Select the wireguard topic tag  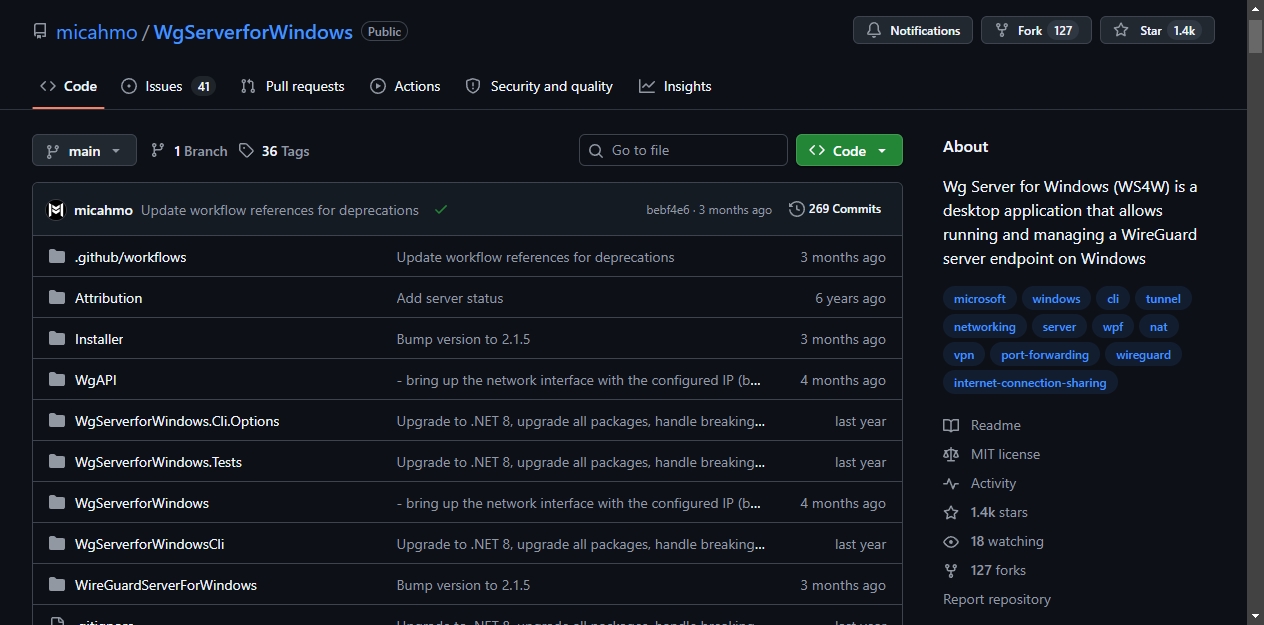pos(1143,355)
